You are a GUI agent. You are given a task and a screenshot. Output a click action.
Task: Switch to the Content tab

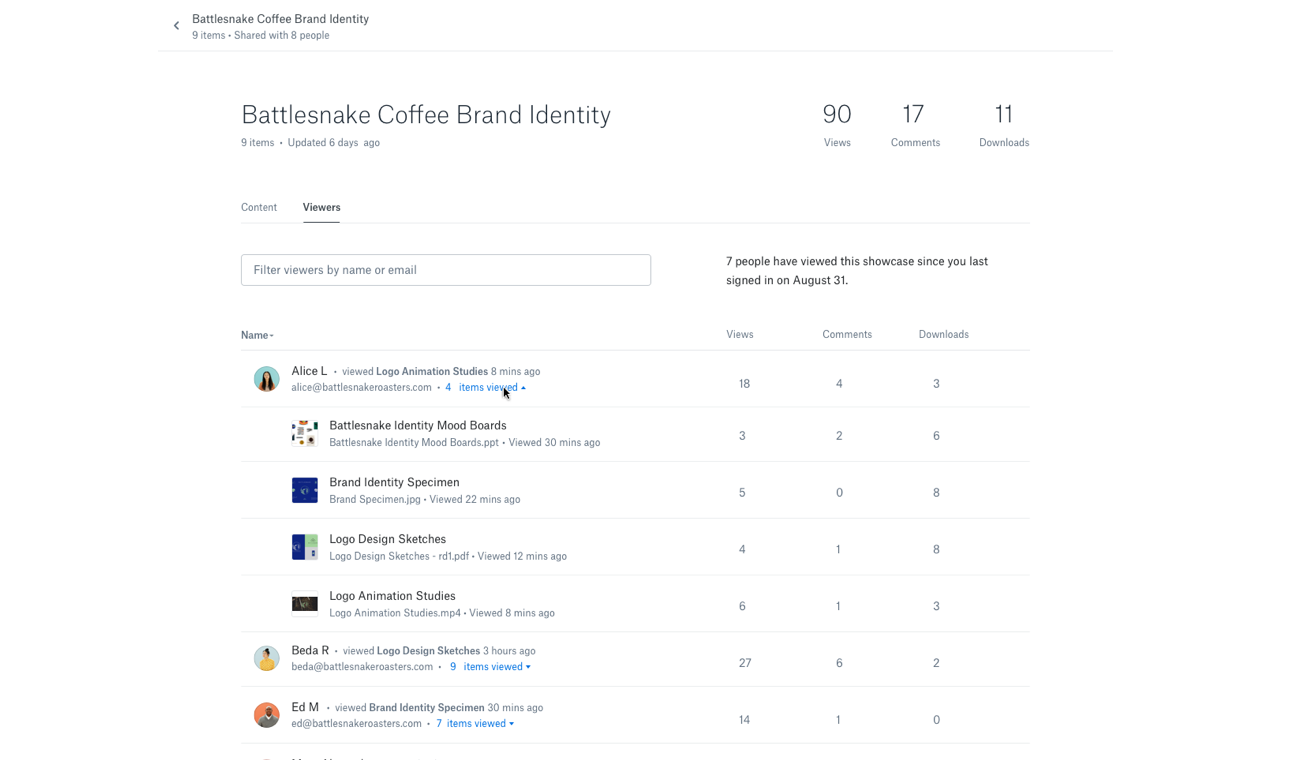tap(259, 207)
